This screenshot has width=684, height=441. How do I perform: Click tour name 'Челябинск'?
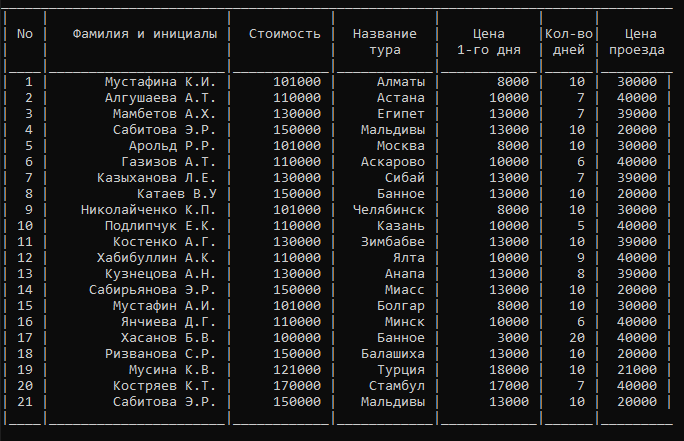389,210
